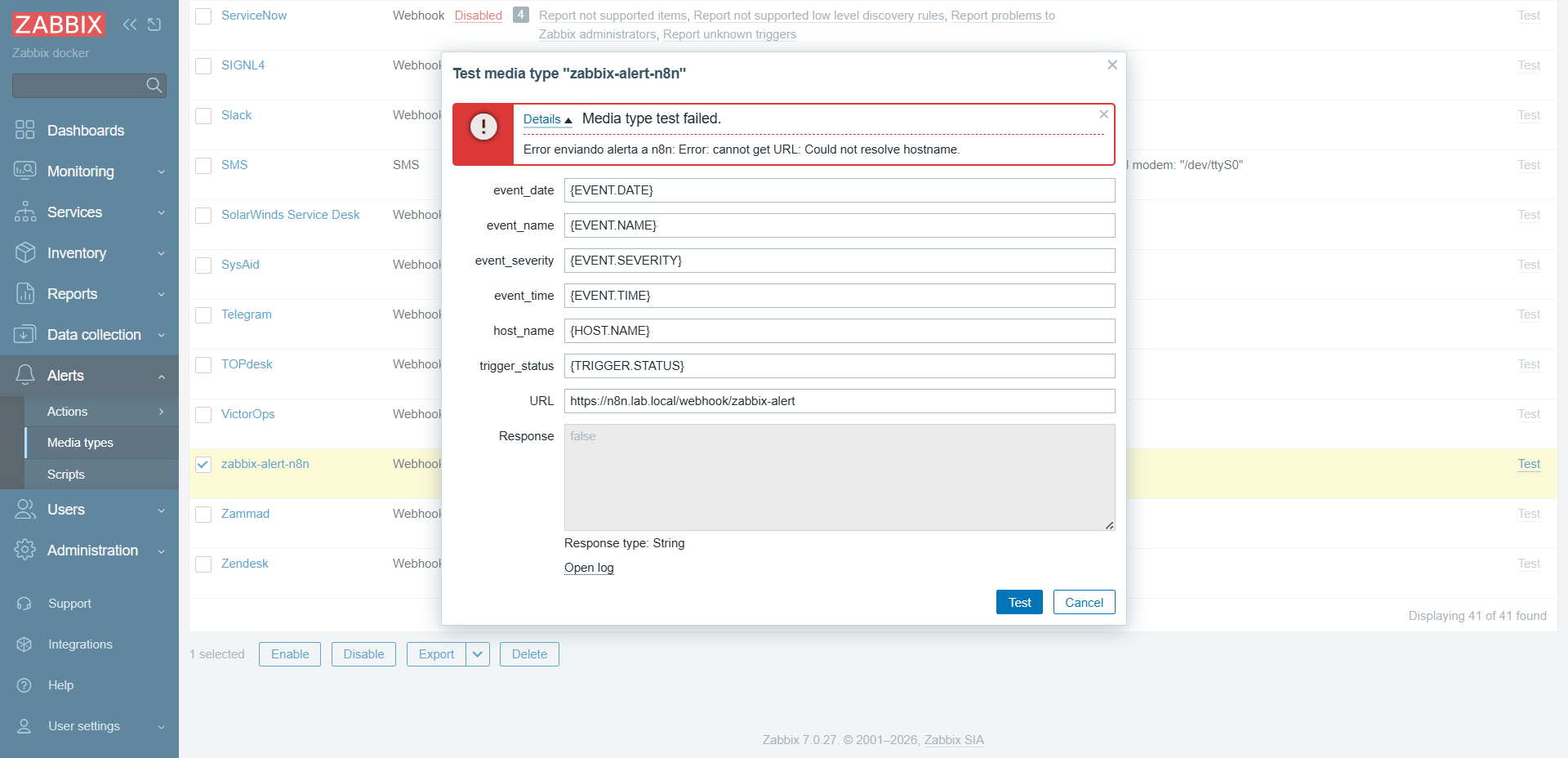Open the zabbix-alert-n8n media type link
This screenshot has height=758, width=1568.
point(265,464)
